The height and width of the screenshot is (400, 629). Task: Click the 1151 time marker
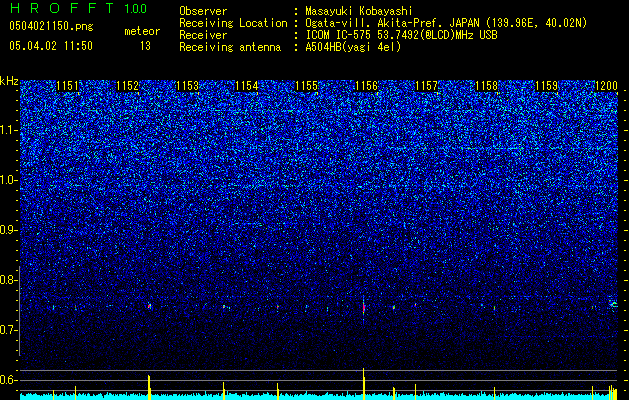pos(68,86)
